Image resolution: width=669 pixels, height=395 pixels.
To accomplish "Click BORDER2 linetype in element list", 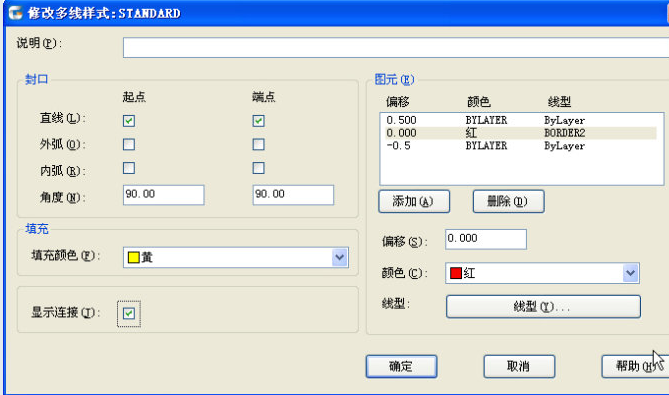I will point(564,133).
